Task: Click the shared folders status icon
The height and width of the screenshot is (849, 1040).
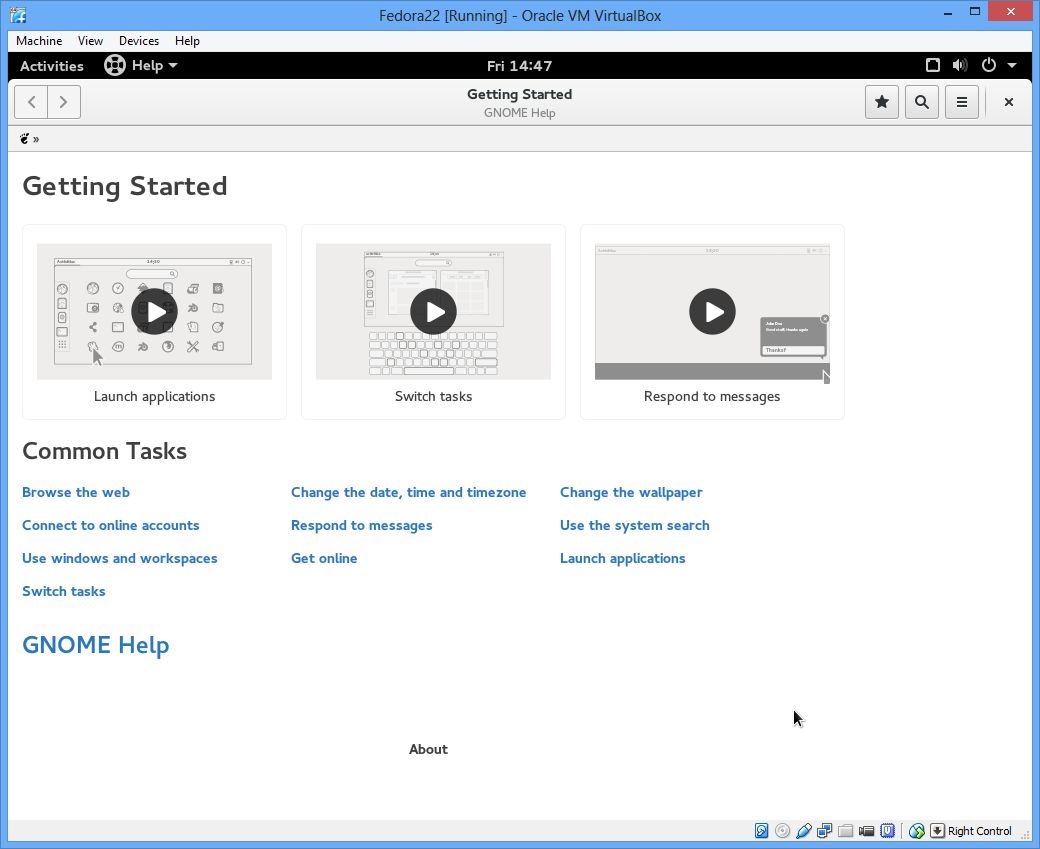Action: [x=845, y=830]
